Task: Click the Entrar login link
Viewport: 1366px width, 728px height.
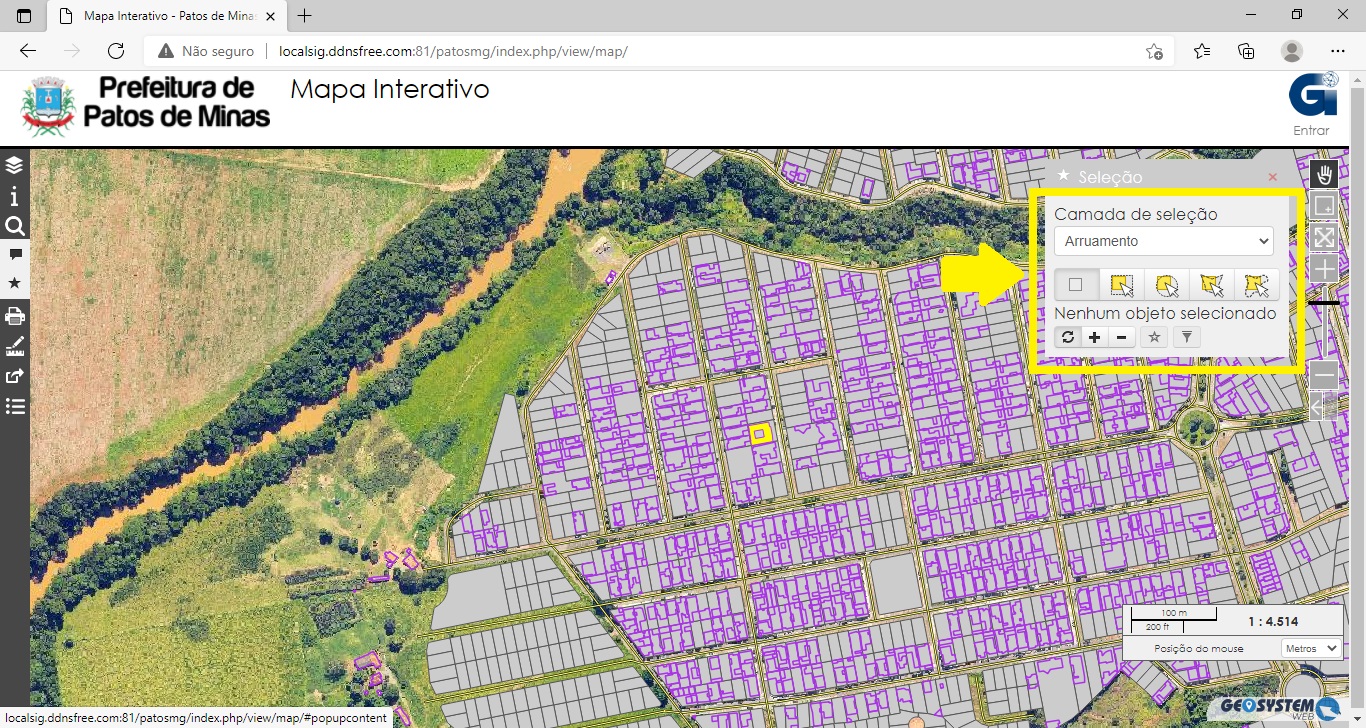Action: pyautogui.click(x=1311, y=130)
